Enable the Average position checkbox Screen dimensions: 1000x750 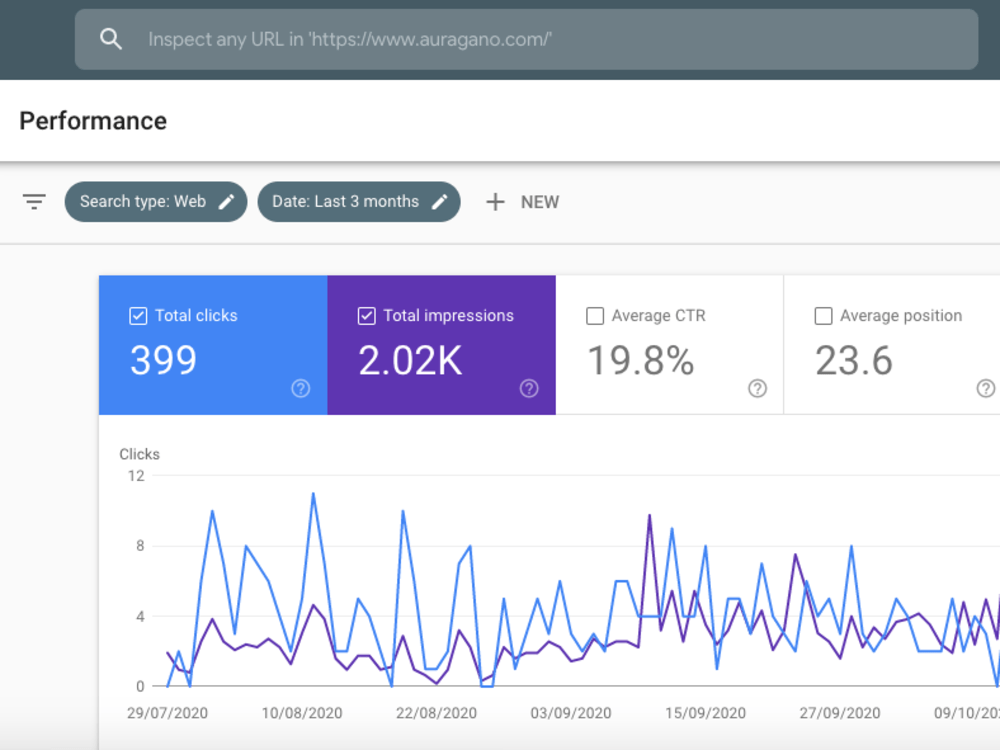pos(823,316)
